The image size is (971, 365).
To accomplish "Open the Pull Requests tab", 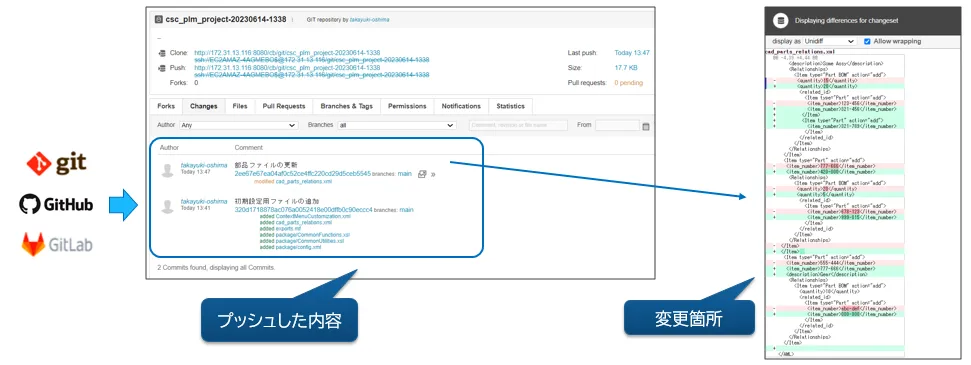I will pos(284,107).
